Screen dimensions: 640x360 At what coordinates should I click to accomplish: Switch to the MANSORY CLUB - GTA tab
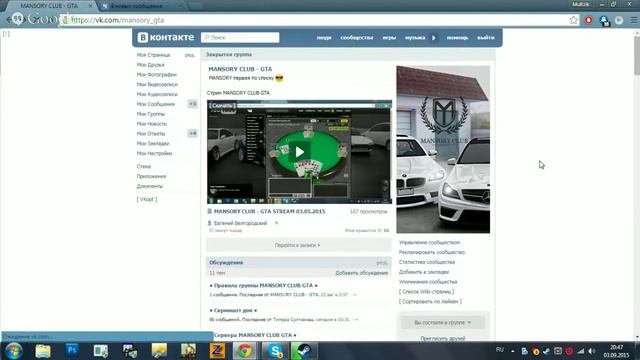[50, 6]
